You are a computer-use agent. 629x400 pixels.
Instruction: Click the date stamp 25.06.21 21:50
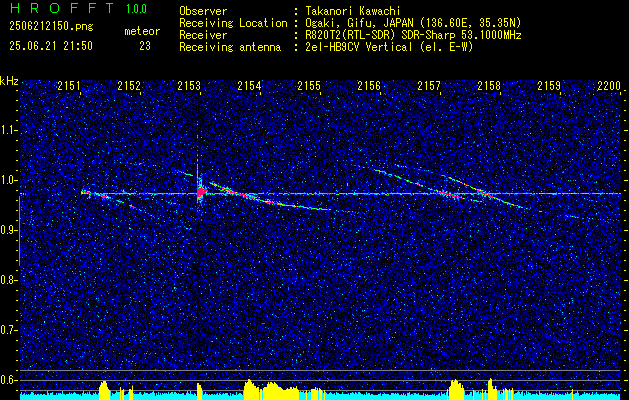[x=51, y=46]
